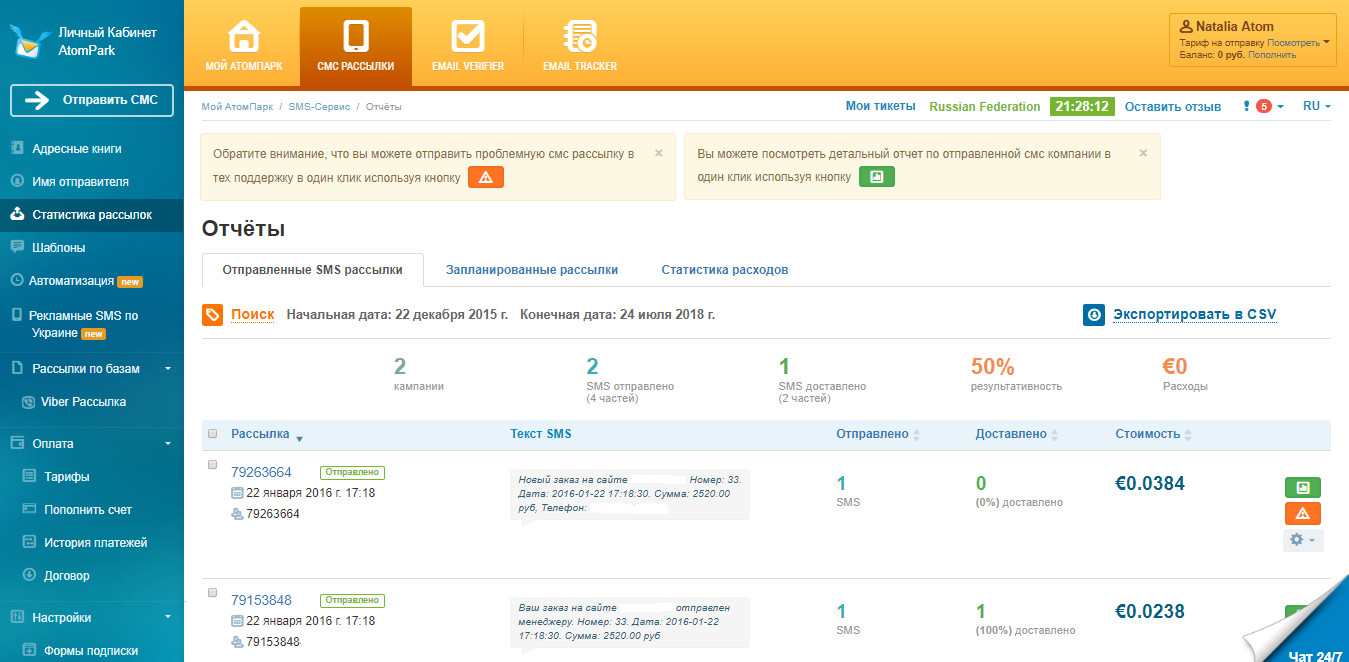Open Email Verifier checkmark icon
1349x662 pixels.
468,37
